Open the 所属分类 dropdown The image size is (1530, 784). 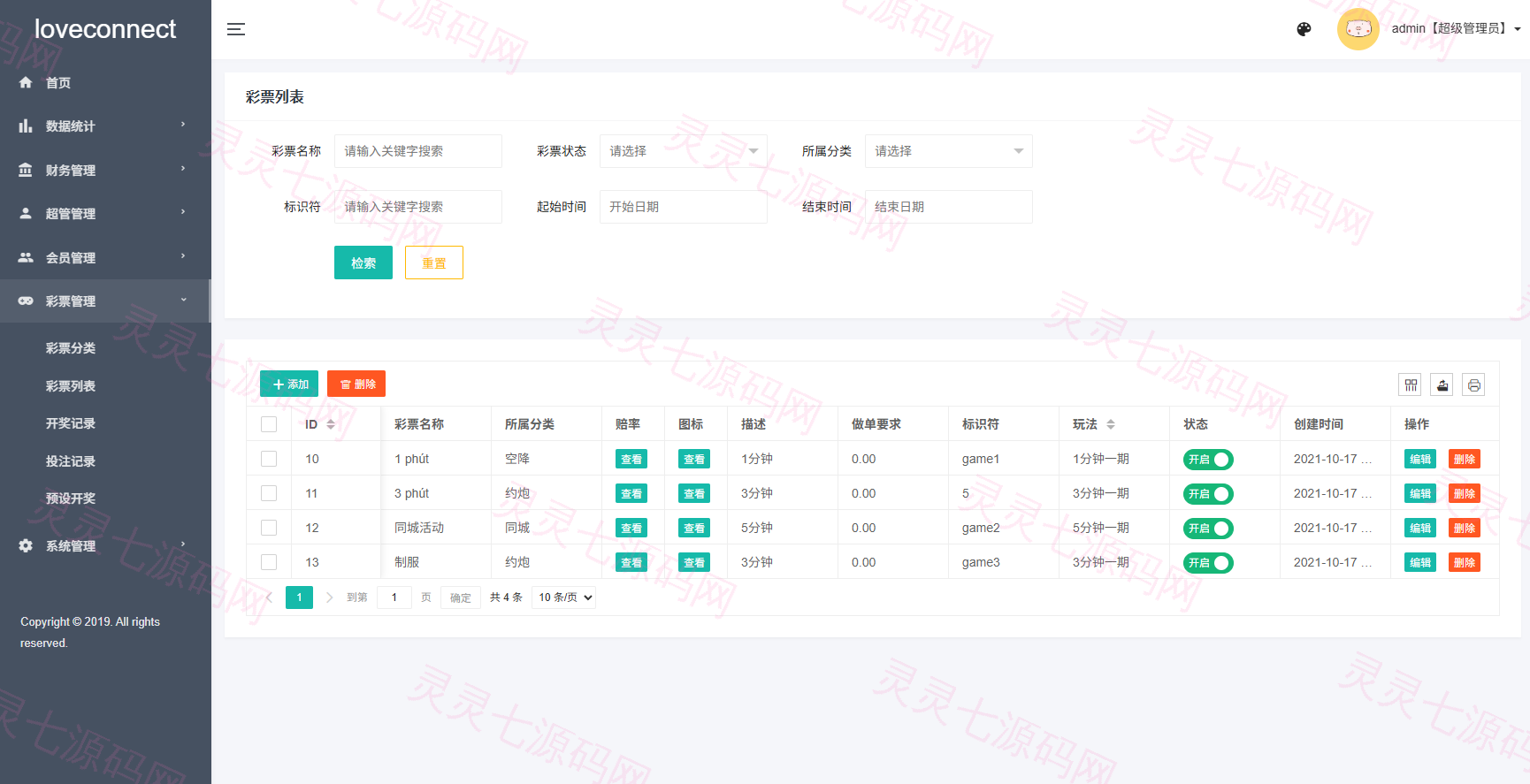[949, 151]
